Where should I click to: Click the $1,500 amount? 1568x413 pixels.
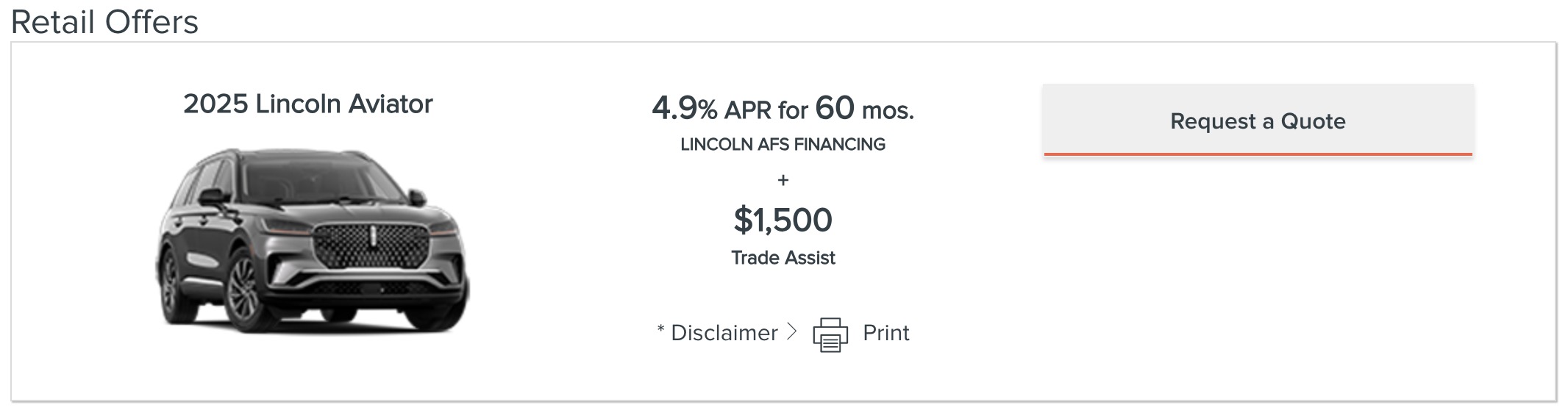[x=783, y=220]
